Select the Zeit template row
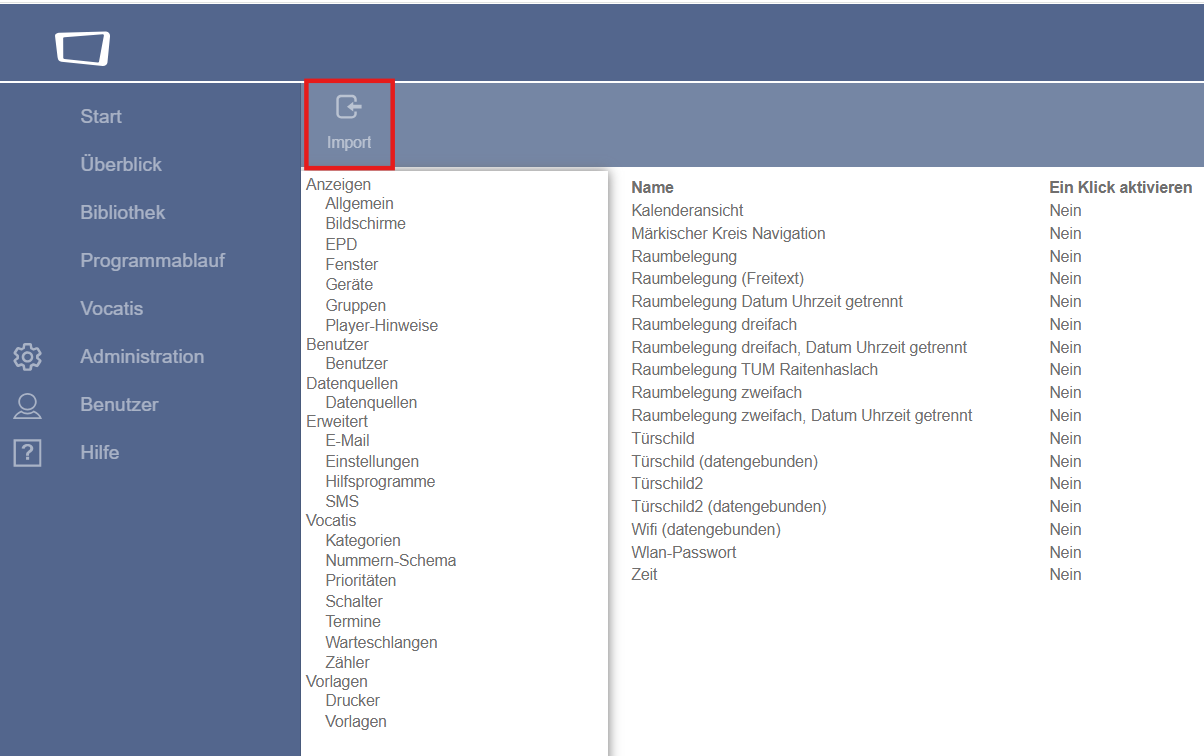 coord(645,575)
